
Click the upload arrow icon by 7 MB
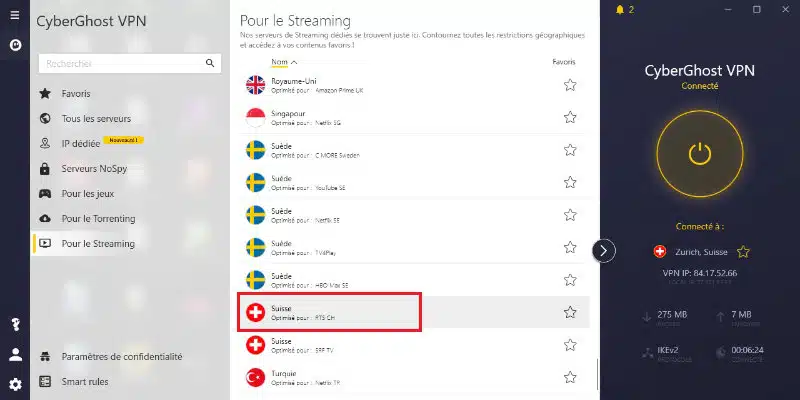720,317
